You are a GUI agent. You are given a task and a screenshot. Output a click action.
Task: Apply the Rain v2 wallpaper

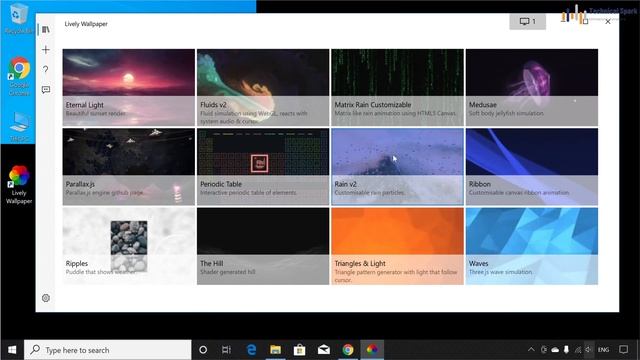397,167
